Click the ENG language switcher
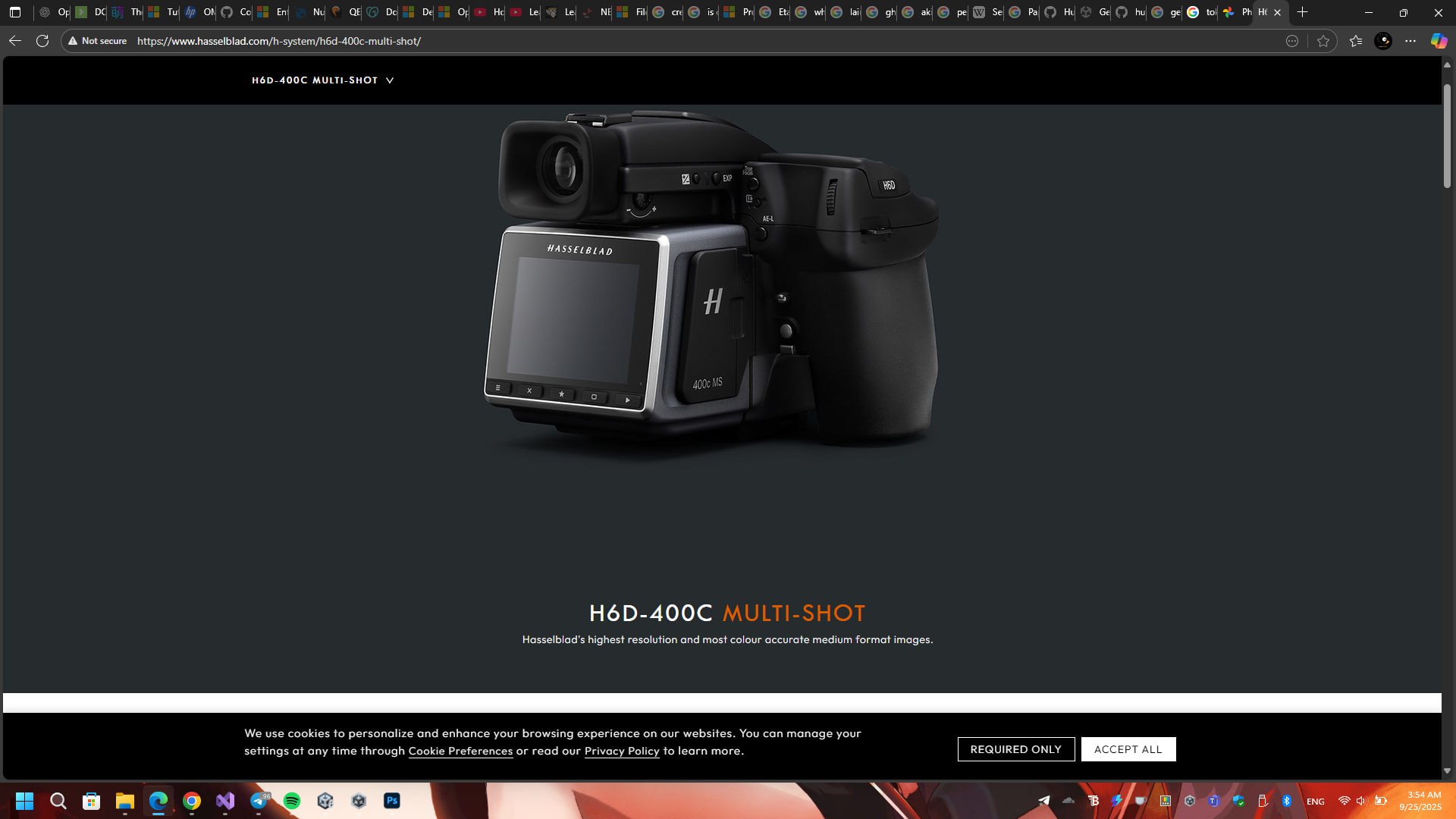1456x819 pixels. [x=1316, y=802]
